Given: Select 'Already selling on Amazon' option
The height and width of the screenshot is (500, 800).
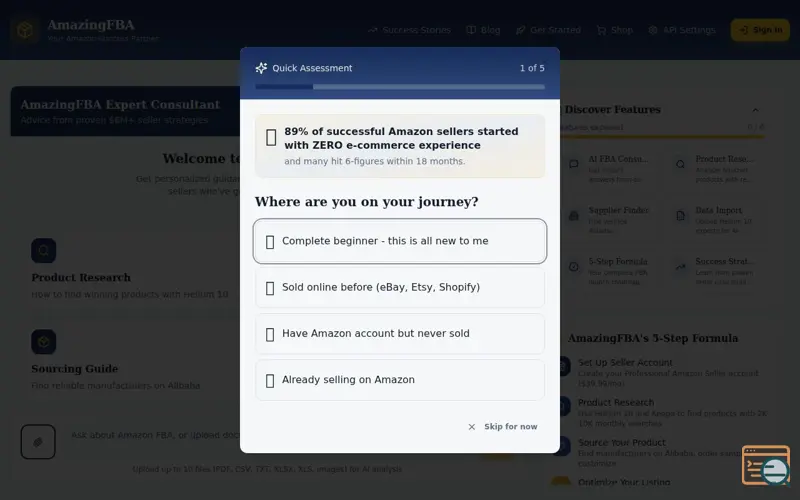Looking at the screenshot, I should tap(399, 380).
